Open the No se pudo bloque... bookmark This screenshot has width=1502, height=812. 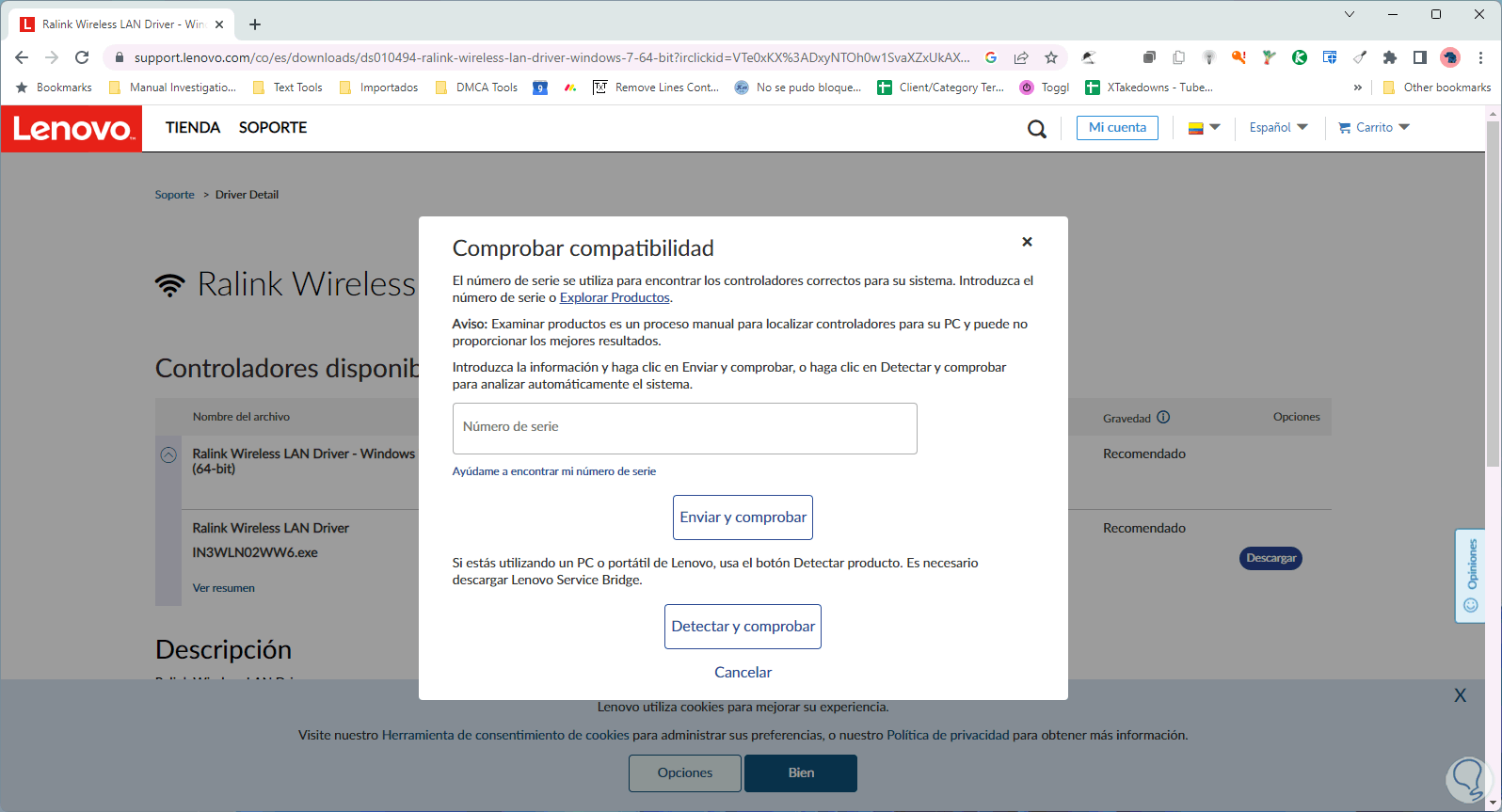pyautogui.click(x=798, y=88)
